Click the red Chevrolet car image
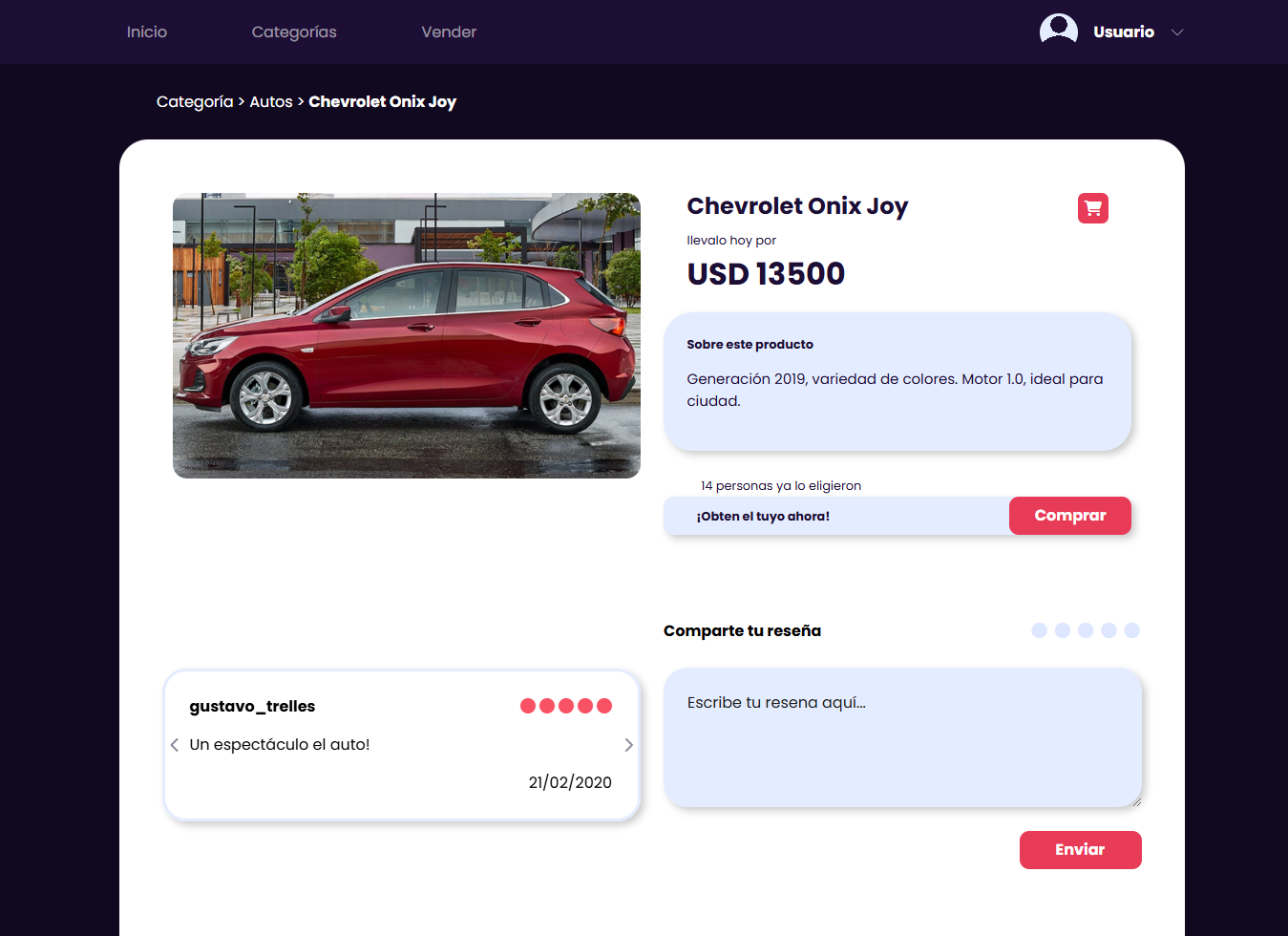The width and height of the screenshot is (1288, 936). (x=407, y=336)
